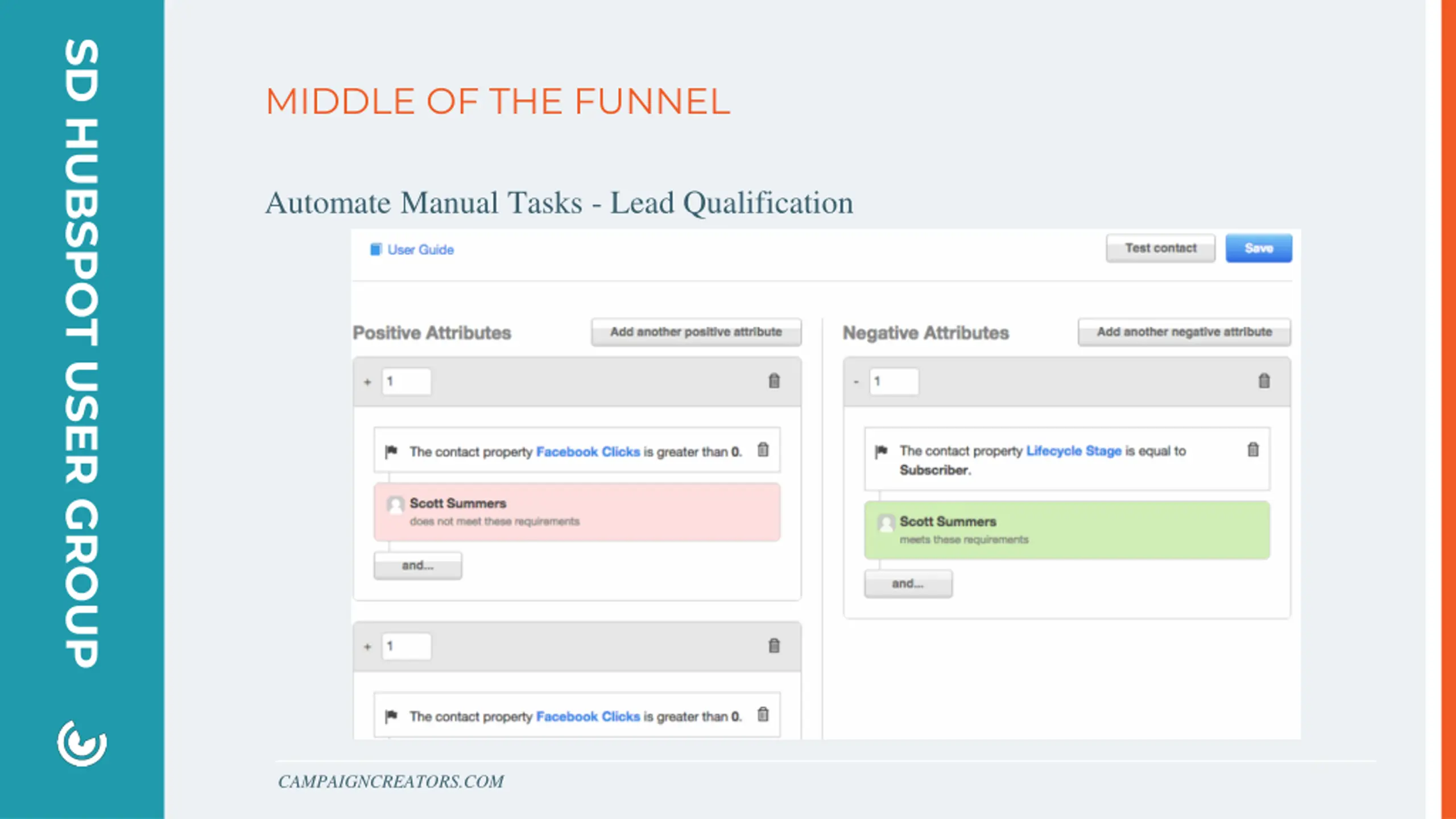Screen dimensions: 1456x819
Task: Click the Test contact button
Action: (x=1160, y=248)
